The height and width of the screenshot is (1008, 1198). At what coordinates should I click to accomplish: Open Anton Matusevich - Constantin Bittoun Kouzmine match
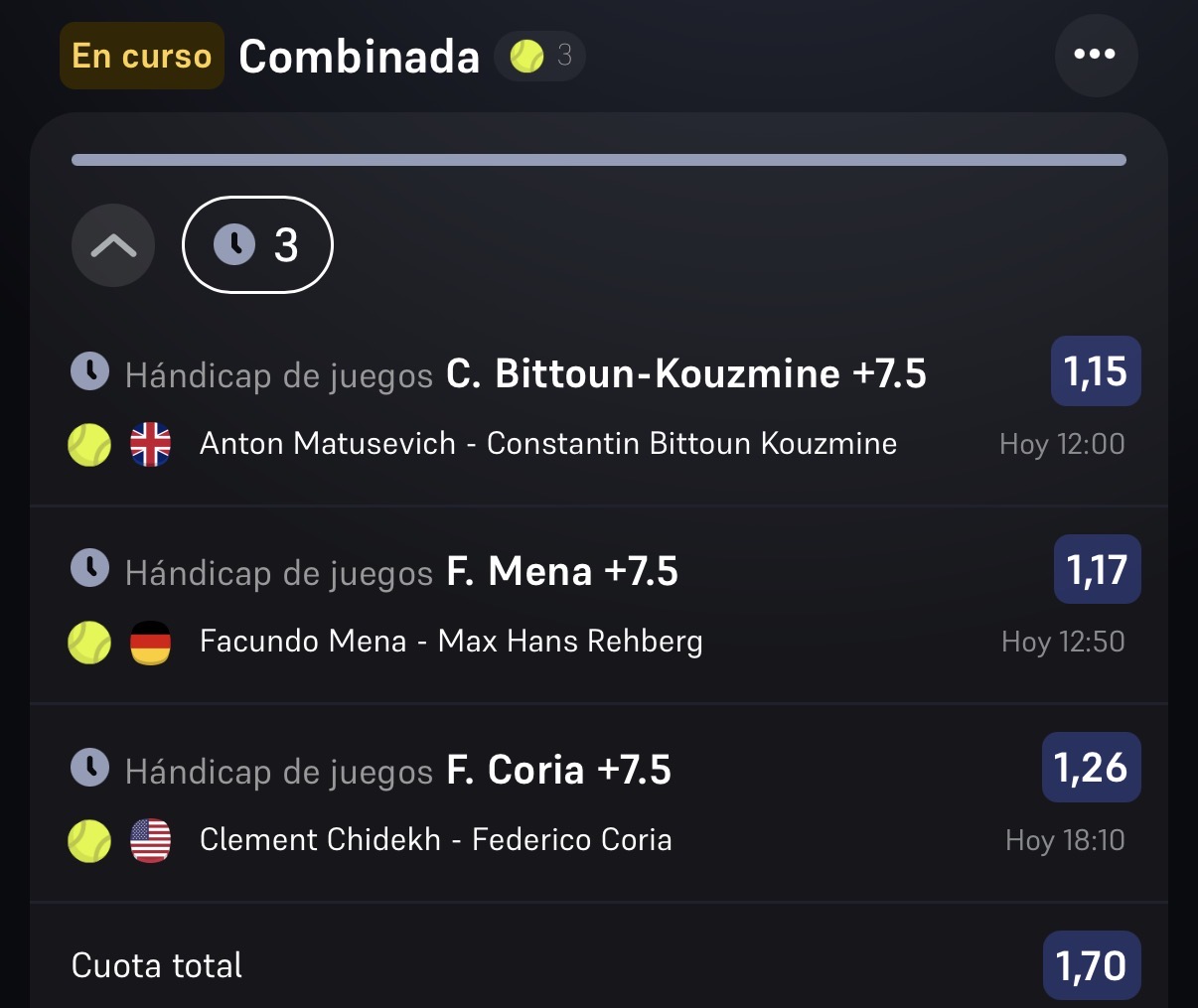click(x=548, y=444)
